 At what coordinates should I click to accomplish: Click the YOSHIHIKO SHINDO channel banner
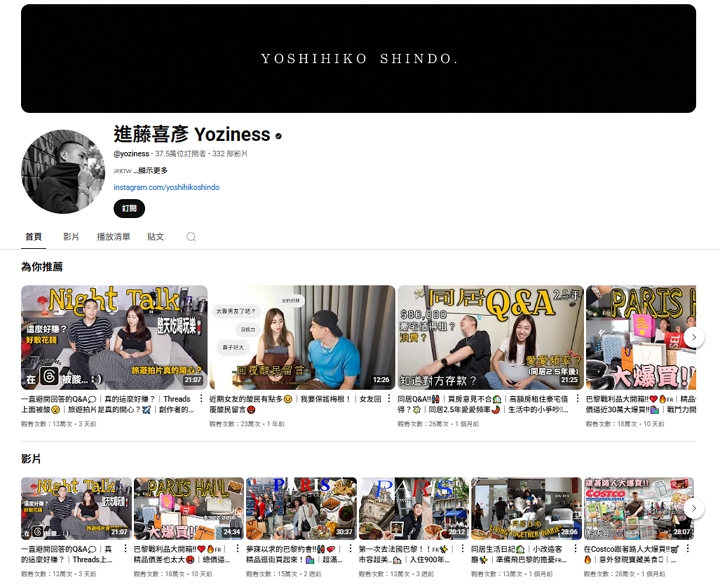pyautogui.click(x=358, y=58)
